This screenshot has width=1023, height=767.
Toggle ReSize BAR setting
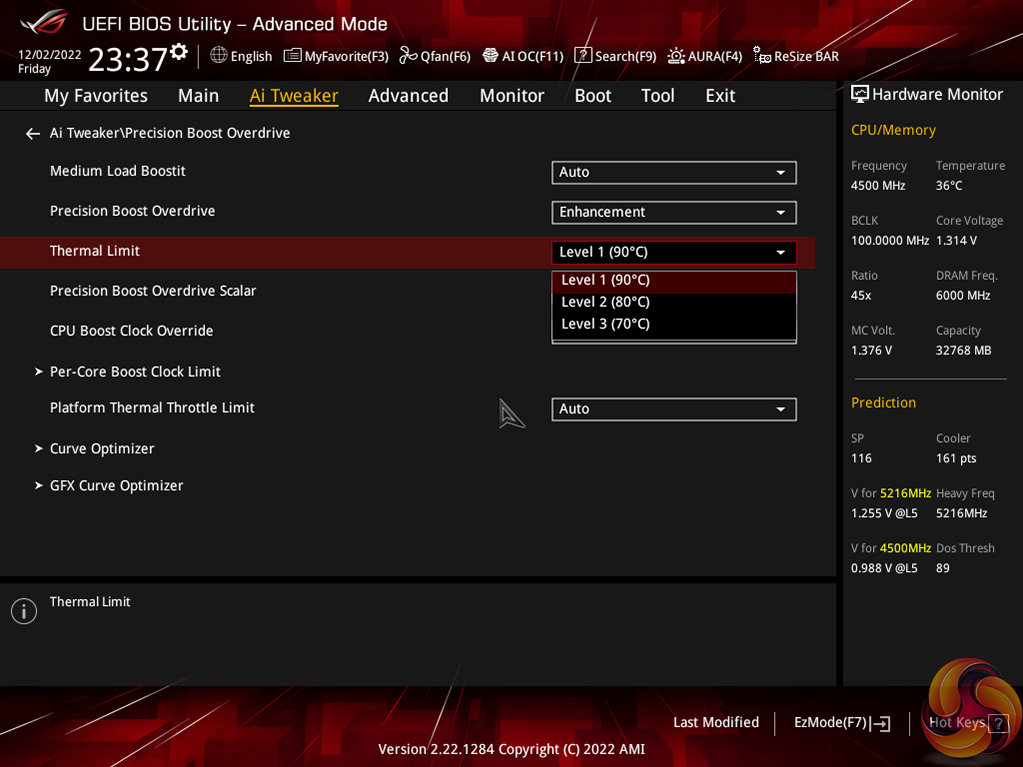click(x=796, y=56)
